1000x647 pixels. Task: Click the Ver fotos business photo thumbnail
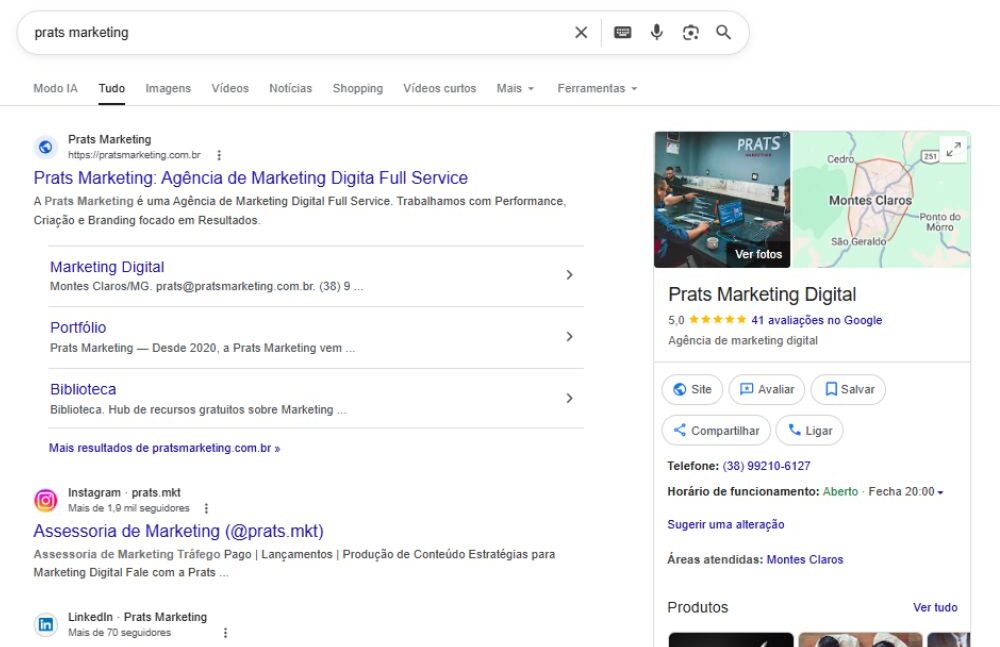click(722, 200)
